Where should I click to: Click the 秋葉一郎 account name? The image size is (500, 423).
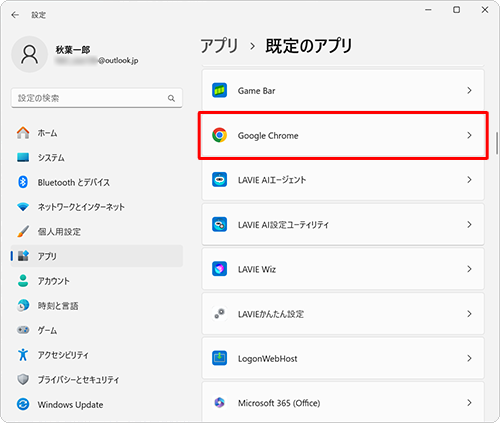(73, 50)
